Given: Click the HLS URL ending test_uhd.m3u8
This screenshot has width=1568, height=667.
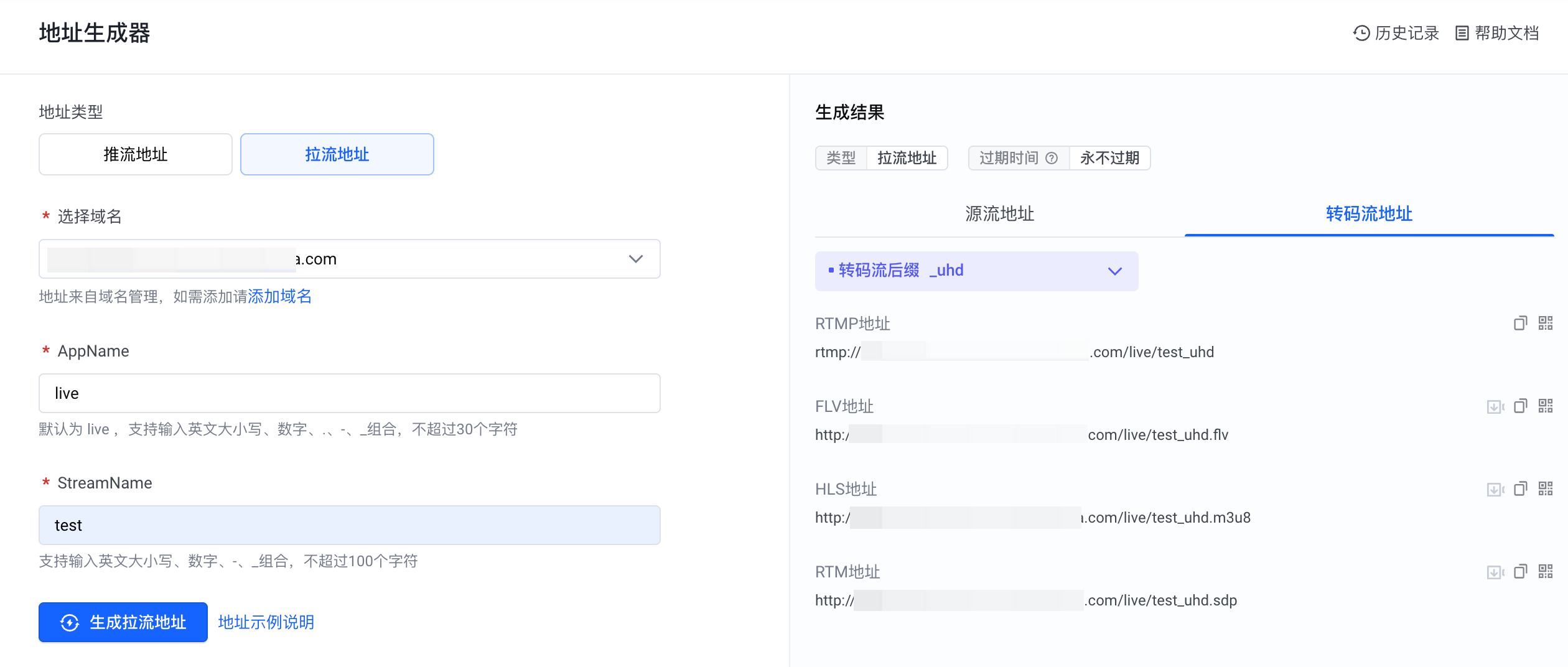Looking at the screenshot, I should point(1033,518).
